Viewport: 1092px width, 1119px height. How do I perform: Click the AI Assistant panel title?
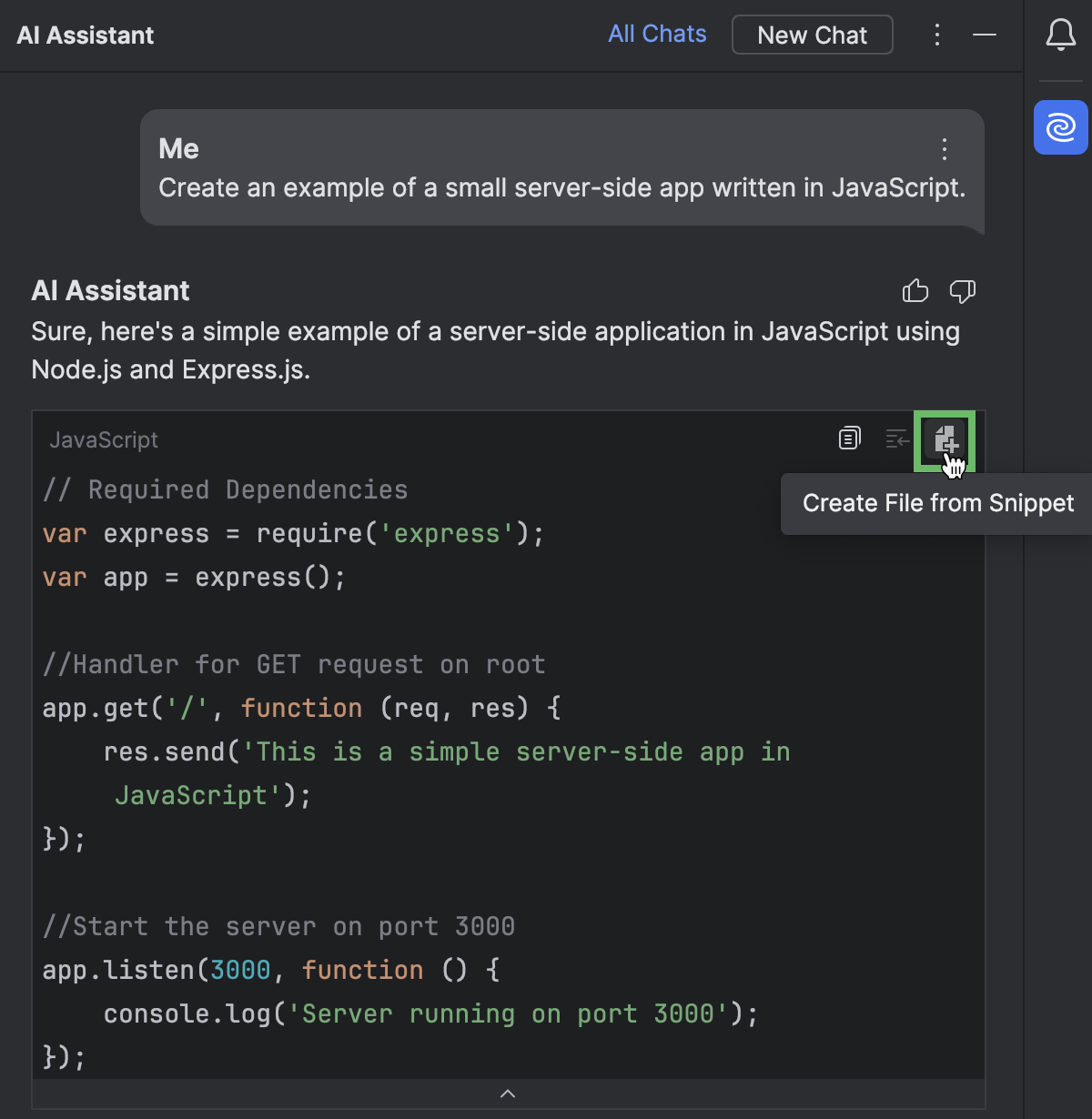86,35
